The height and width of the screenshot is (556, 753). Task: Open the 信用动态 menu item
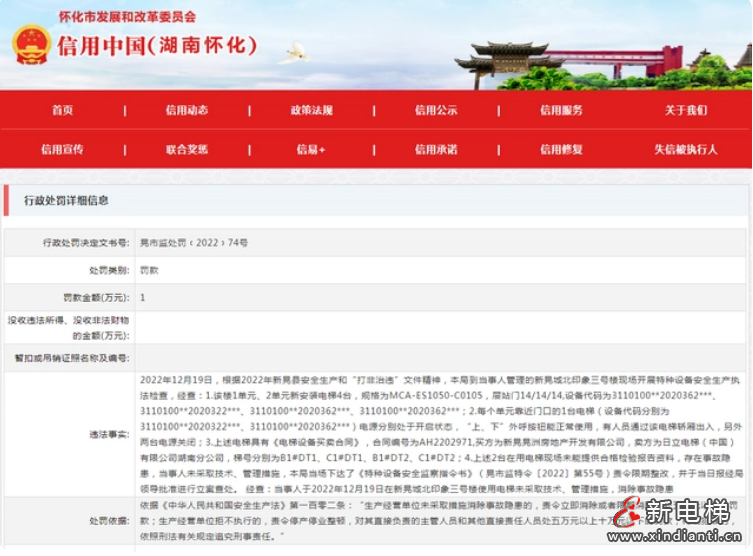(x=187, y=110)
